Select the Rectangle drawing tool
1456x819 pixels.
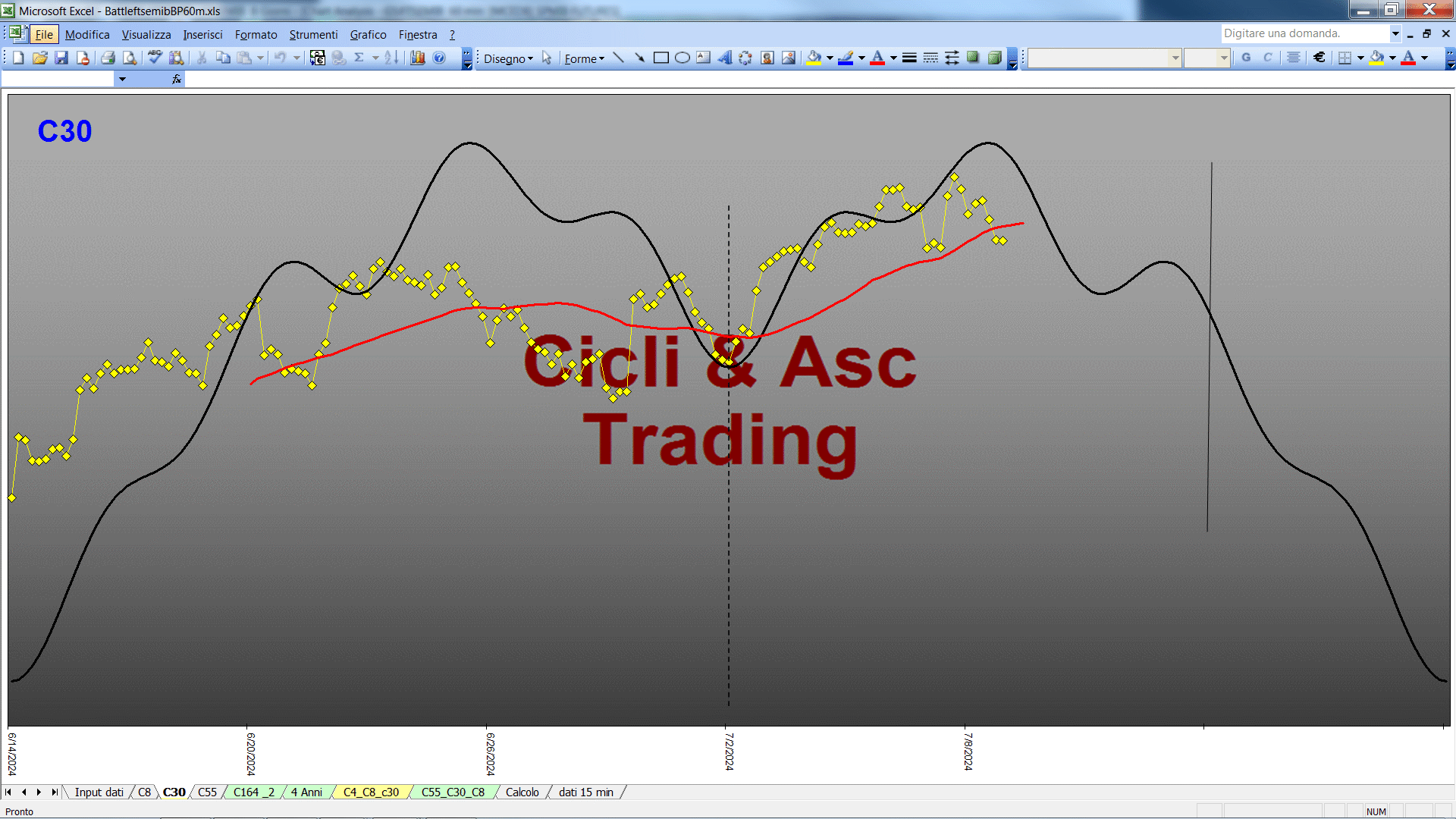click(x=661, y=58)
